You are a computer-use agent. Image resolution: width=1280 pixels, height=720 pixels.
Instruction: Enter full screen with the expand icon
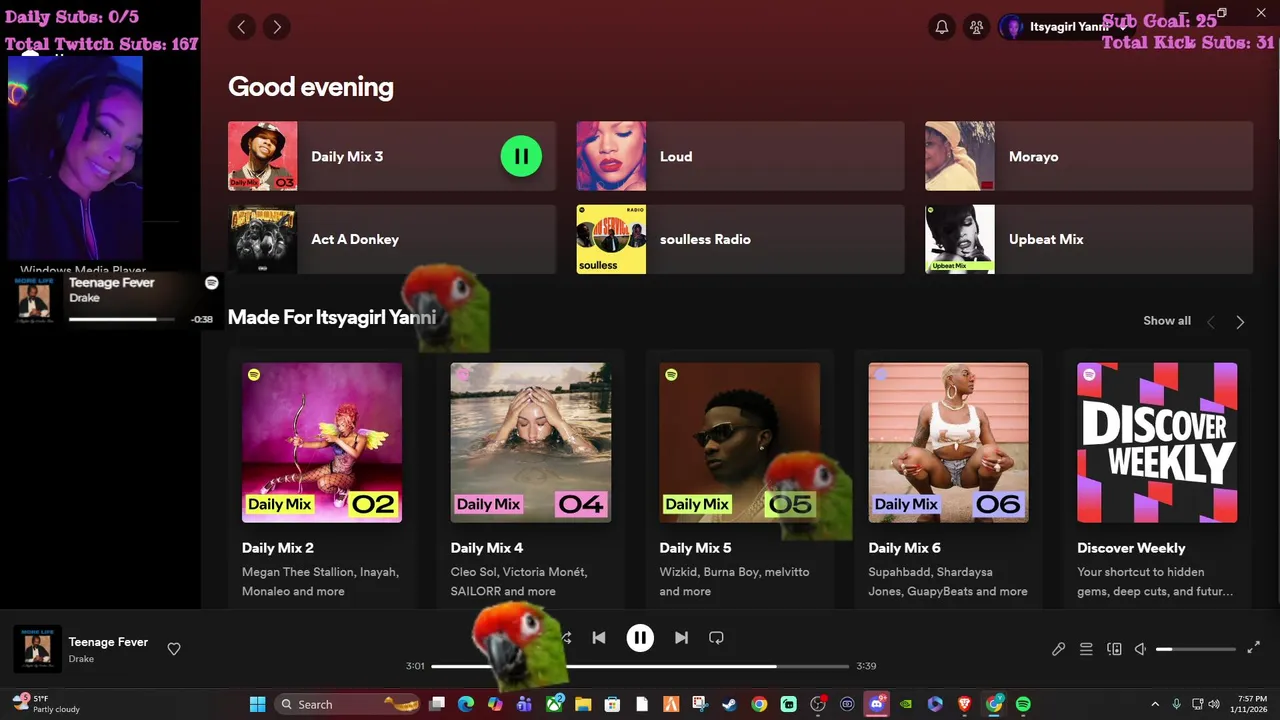pyautogui.click(x=1254, y=648)
